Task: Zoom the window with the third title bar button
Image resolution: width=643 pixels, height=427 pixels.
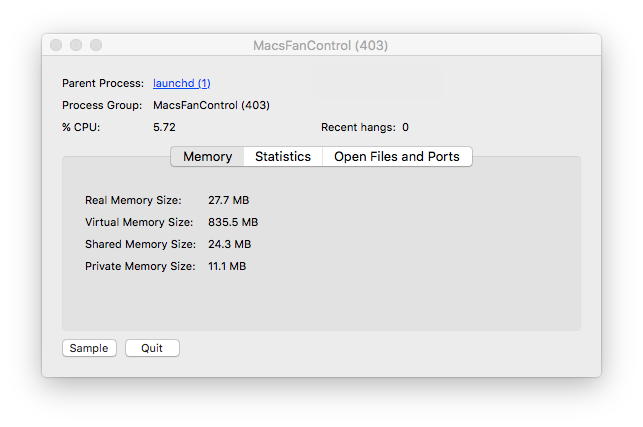Action: pos(96,45)
